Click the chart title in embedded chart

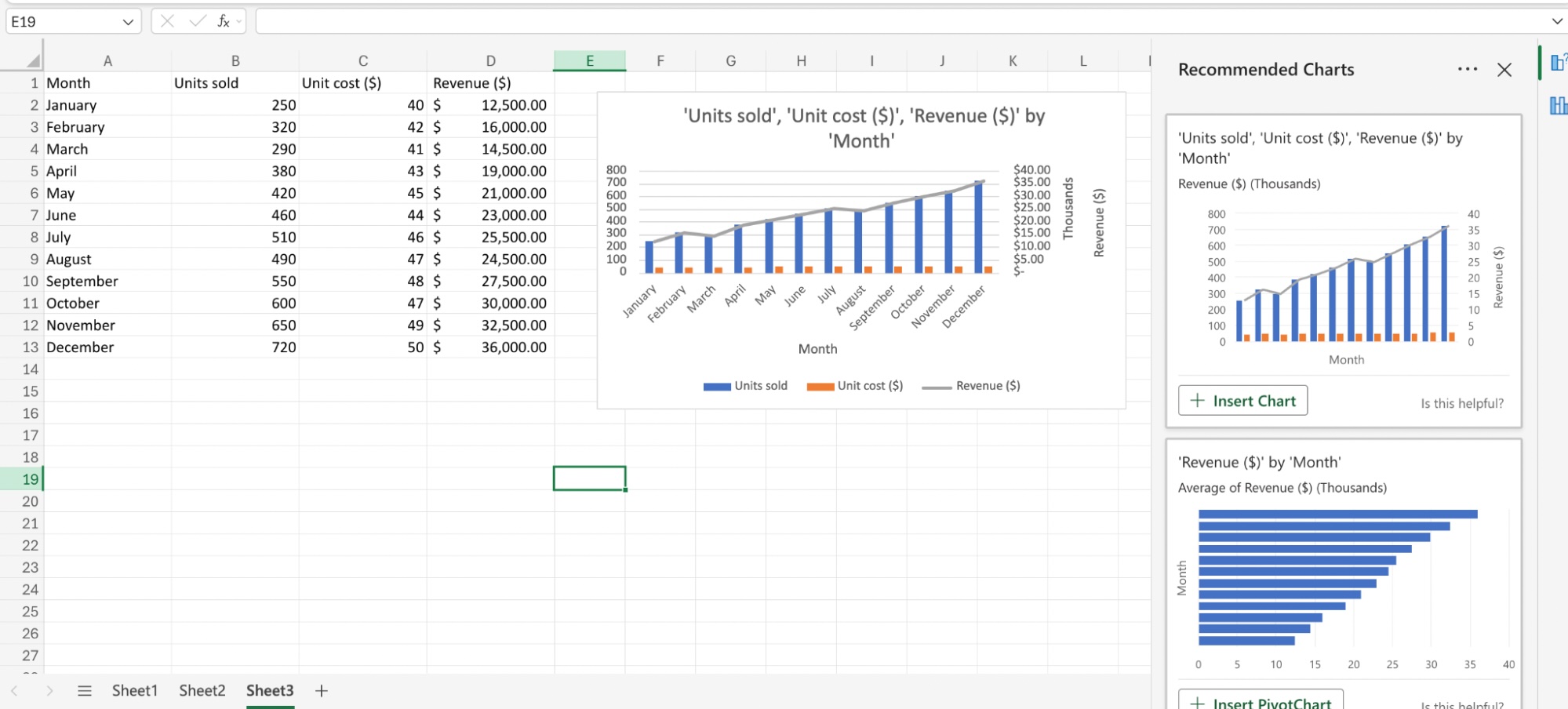click(x=864, y=128)
